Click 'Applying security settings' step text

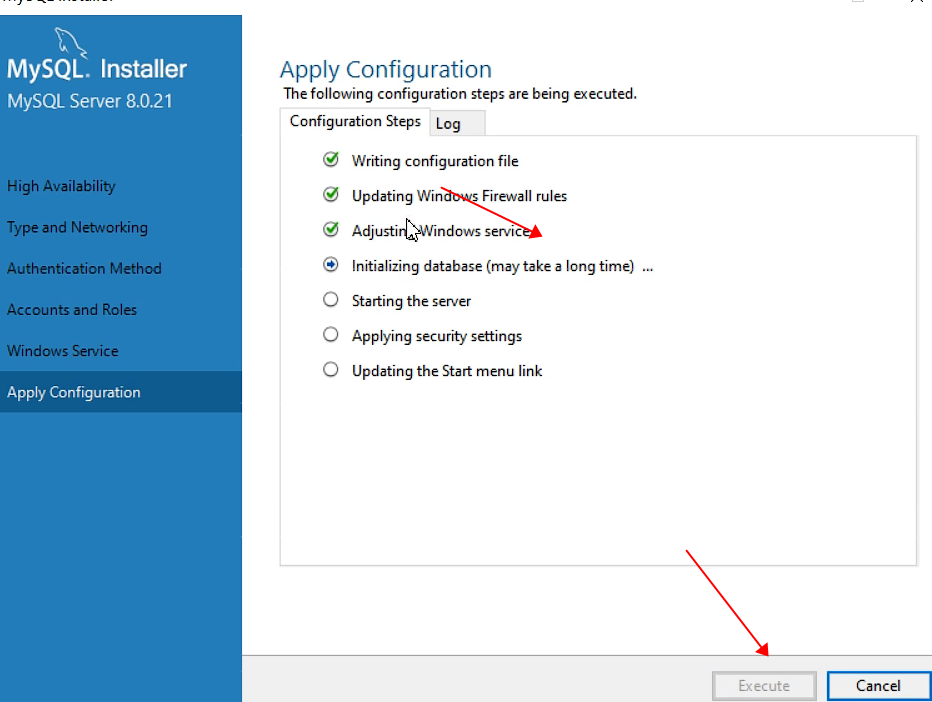click(x=437, y=336)
